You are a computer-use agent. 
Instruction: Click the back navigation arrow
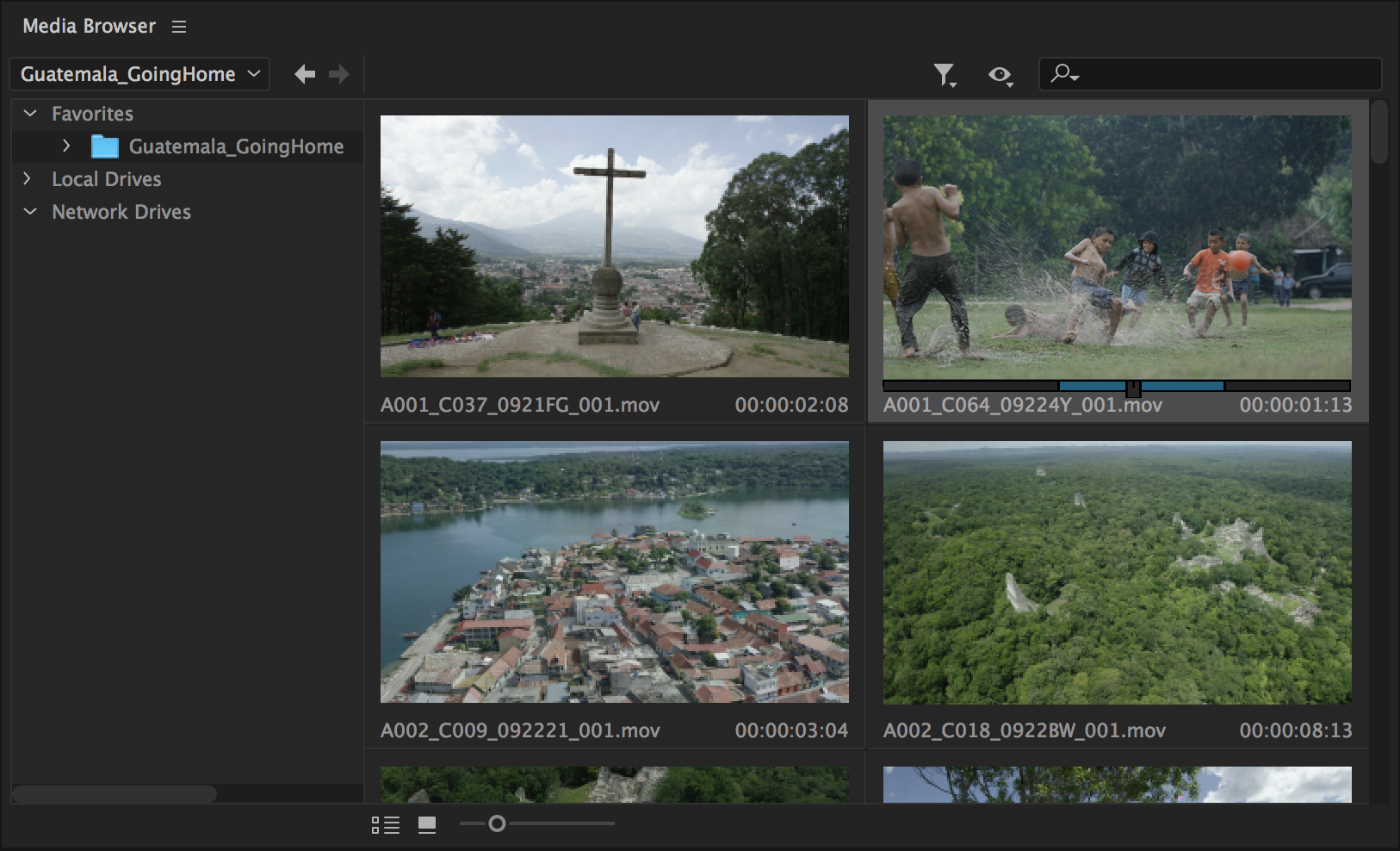pyautogui.click(x=304, y=74)
